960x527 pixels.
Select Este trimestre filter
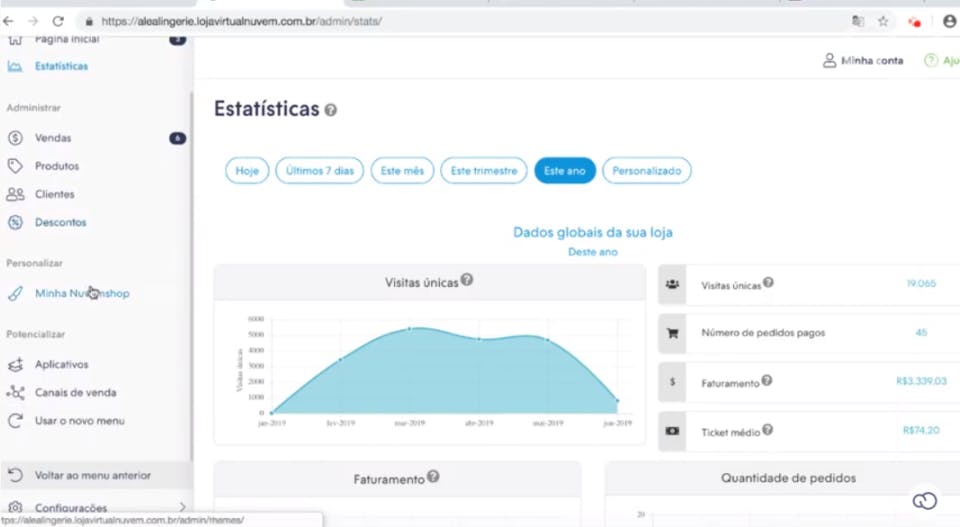(484, 171)
